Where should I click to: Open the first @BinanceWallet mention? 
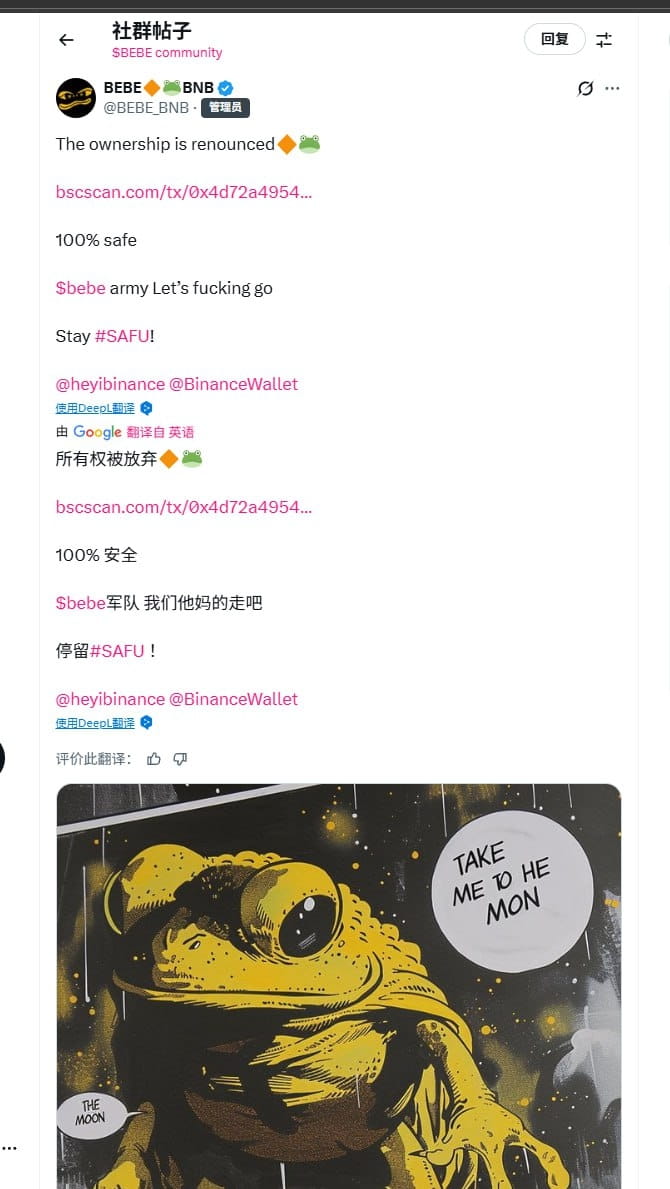pyautogui.click(x=233, y=384)
